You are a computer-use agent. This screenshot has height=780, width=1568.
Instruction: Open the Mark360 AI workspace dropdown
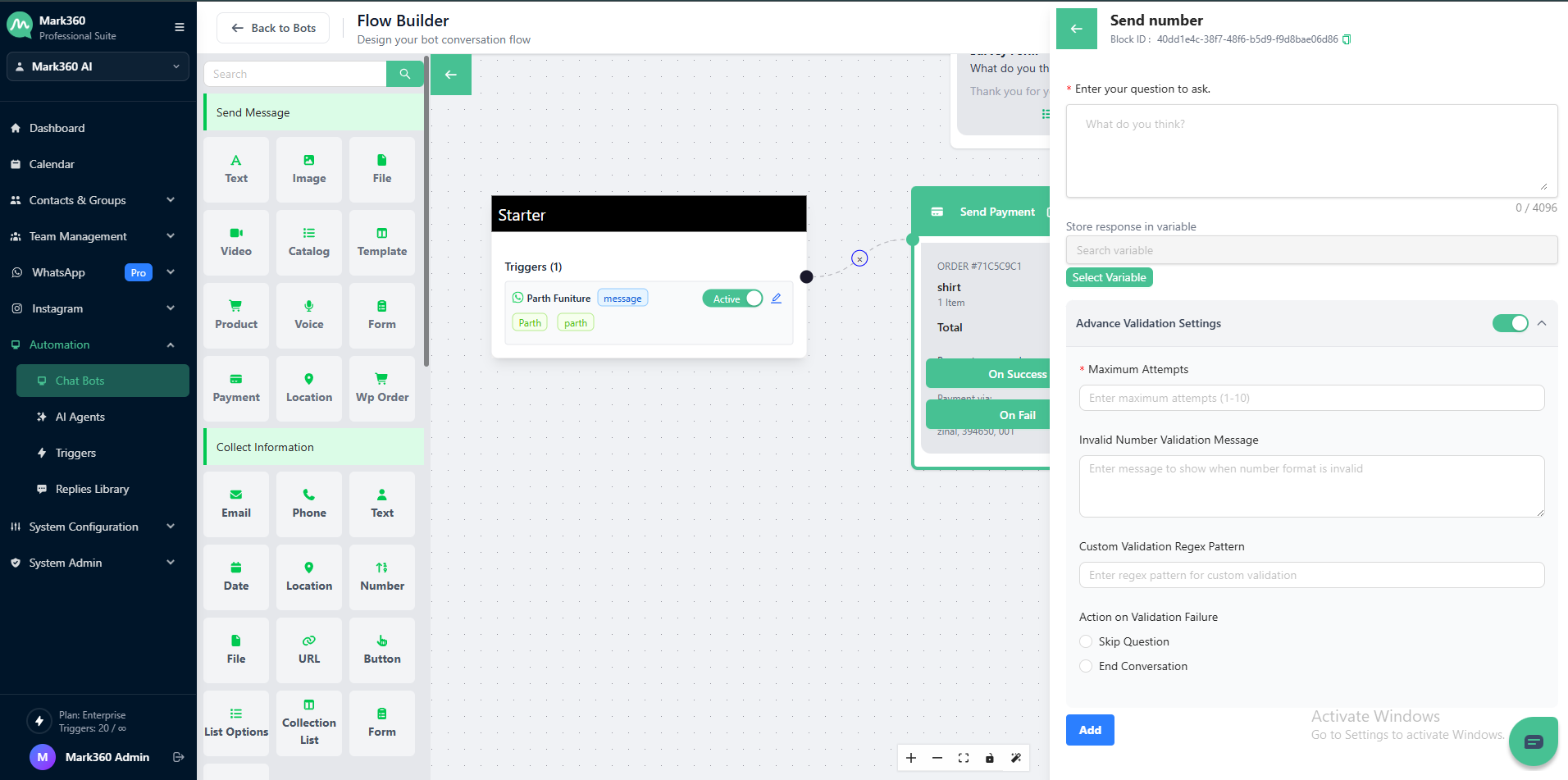98,66
